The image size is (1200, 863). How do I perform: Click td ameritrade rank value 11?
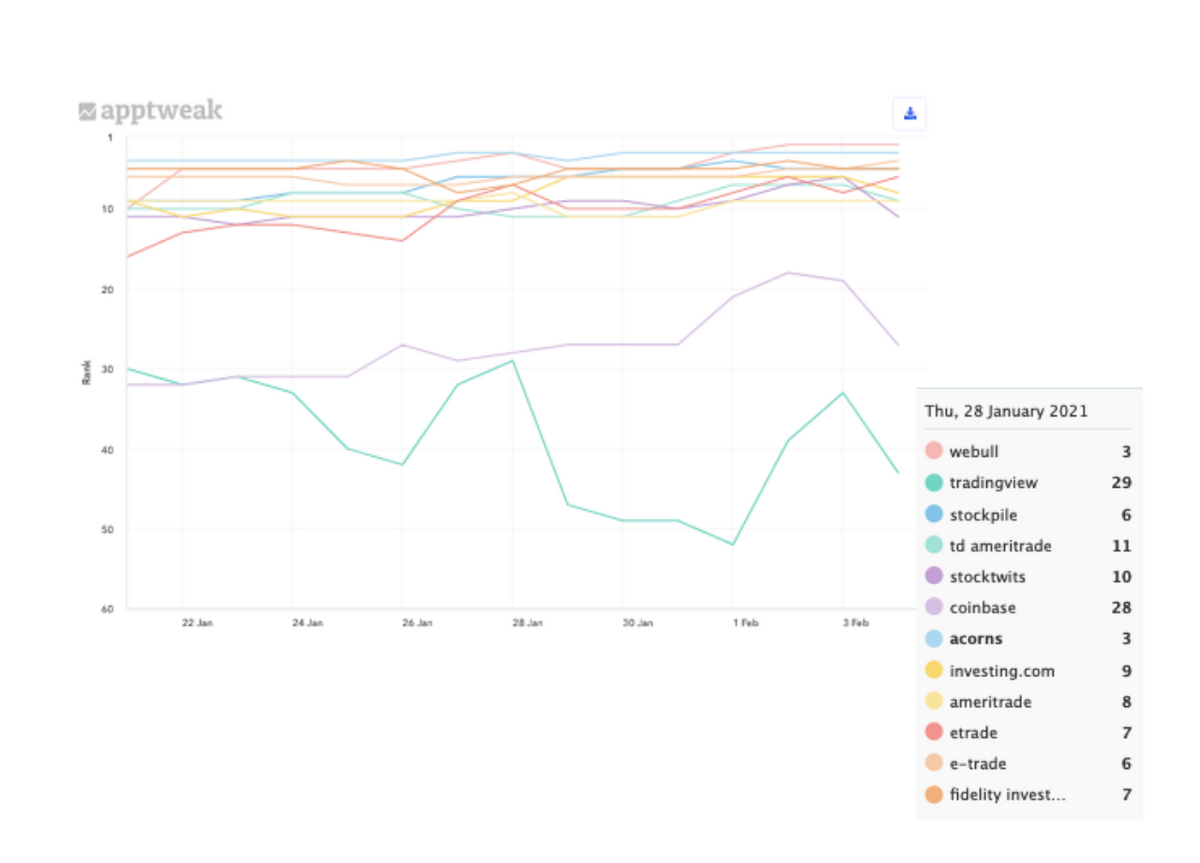pos(1122,546)
